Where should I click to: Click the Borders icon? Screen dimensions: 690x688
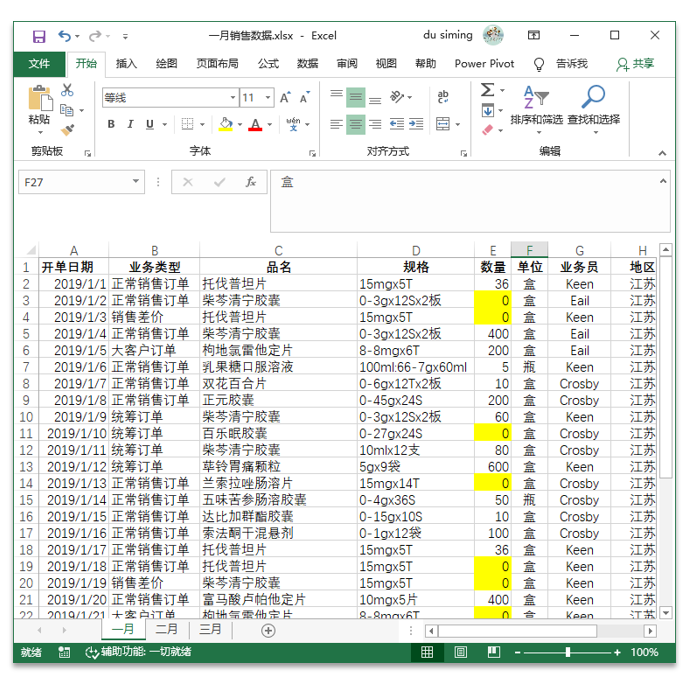tap(187, 124)
